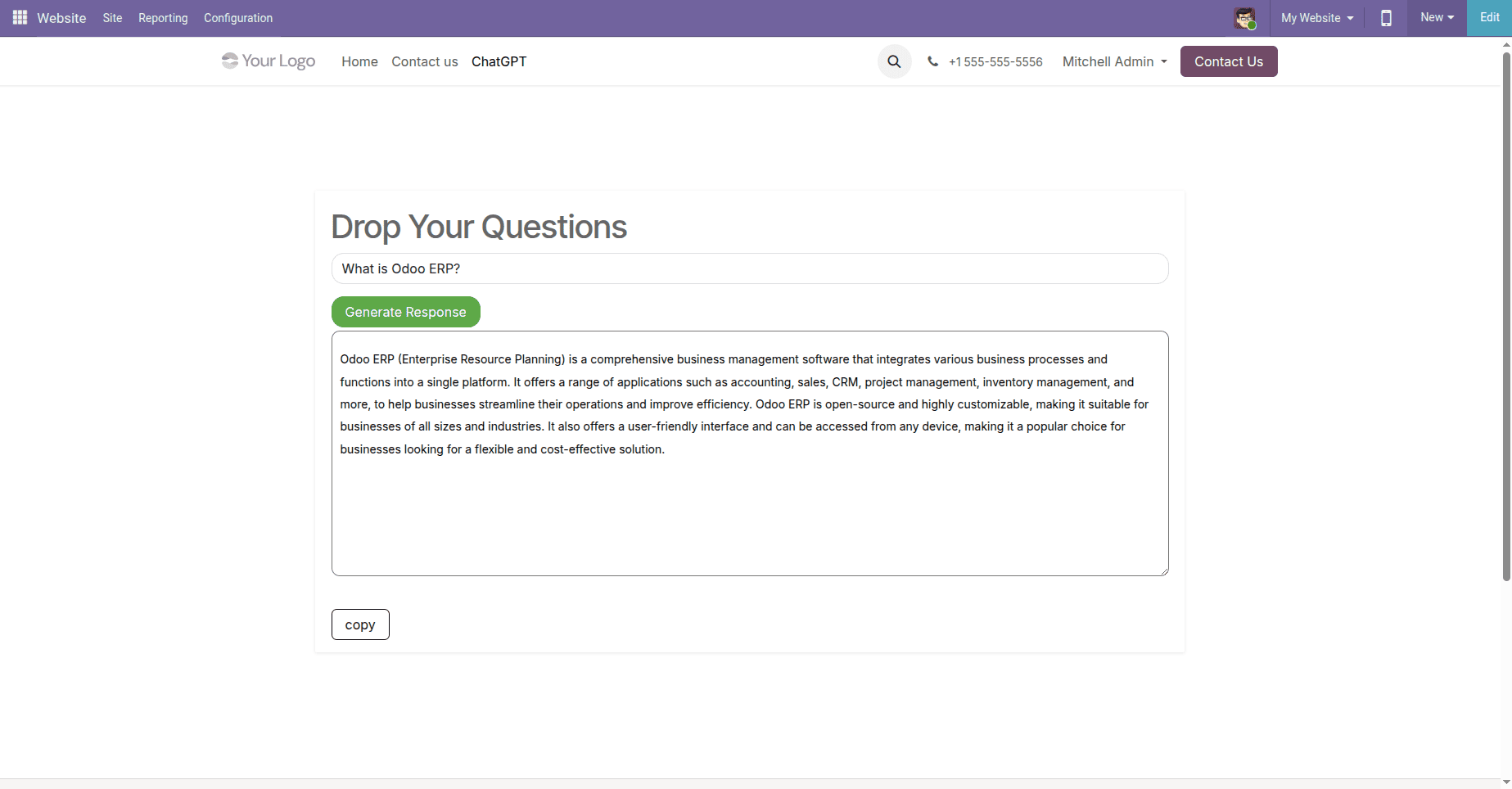Click the Drop Your Questions heading
The image size is (1512, 789).
pos(479,227)
